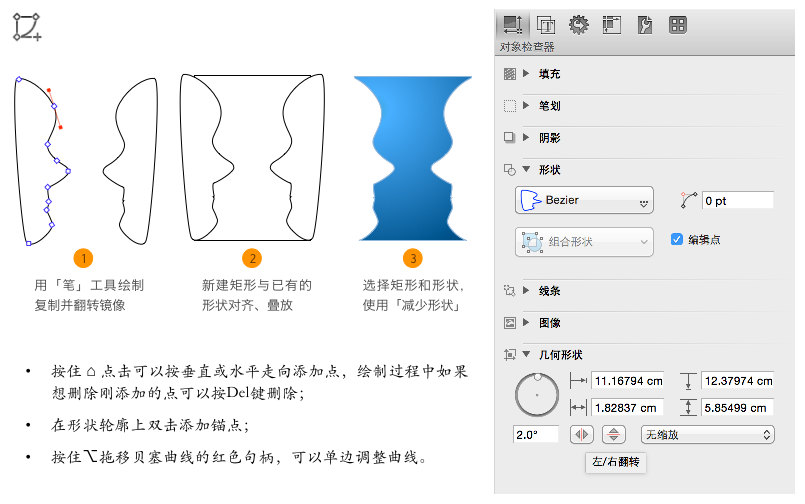This screenshot has height=504, width=805.
Task: Click the 2.0° rotation angle field
Action: [535, 435]
